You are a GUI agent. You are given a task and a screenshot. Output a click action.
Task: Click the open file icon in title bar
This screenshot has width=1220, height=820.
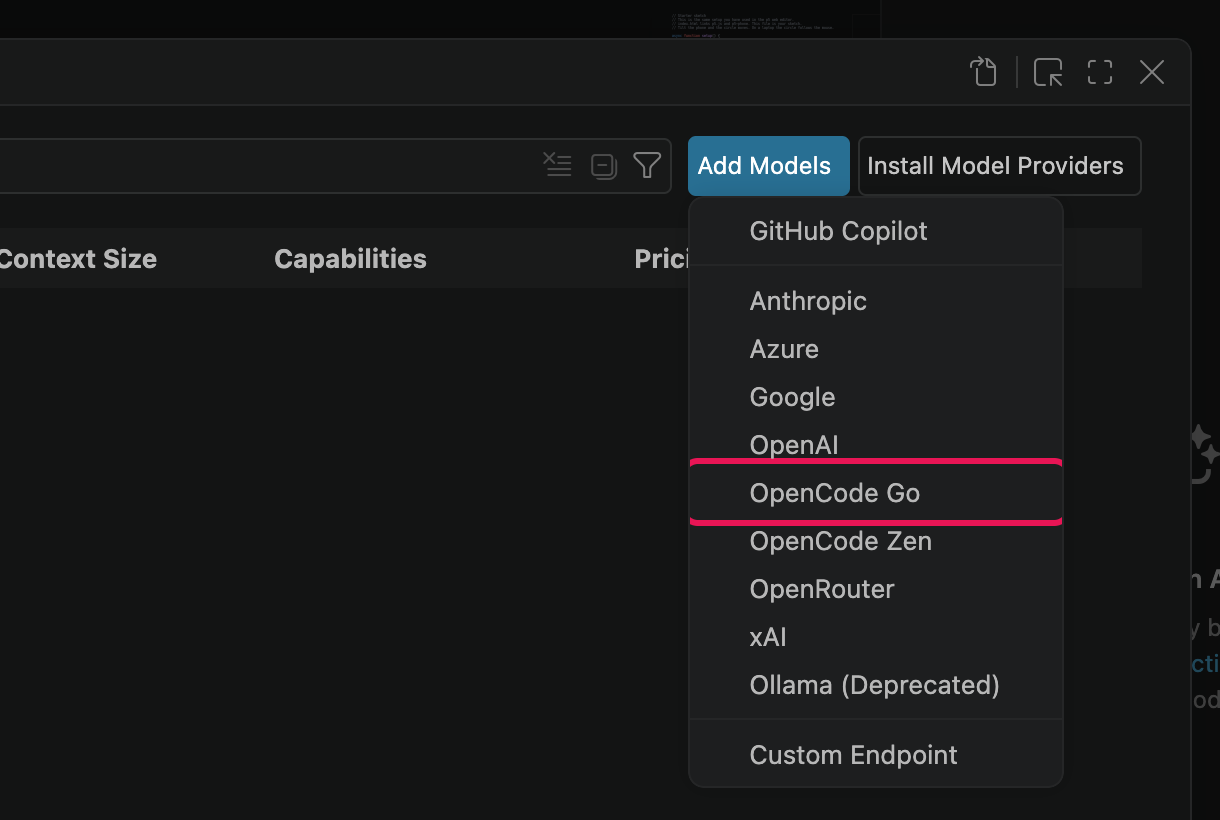tap(984, 72)
